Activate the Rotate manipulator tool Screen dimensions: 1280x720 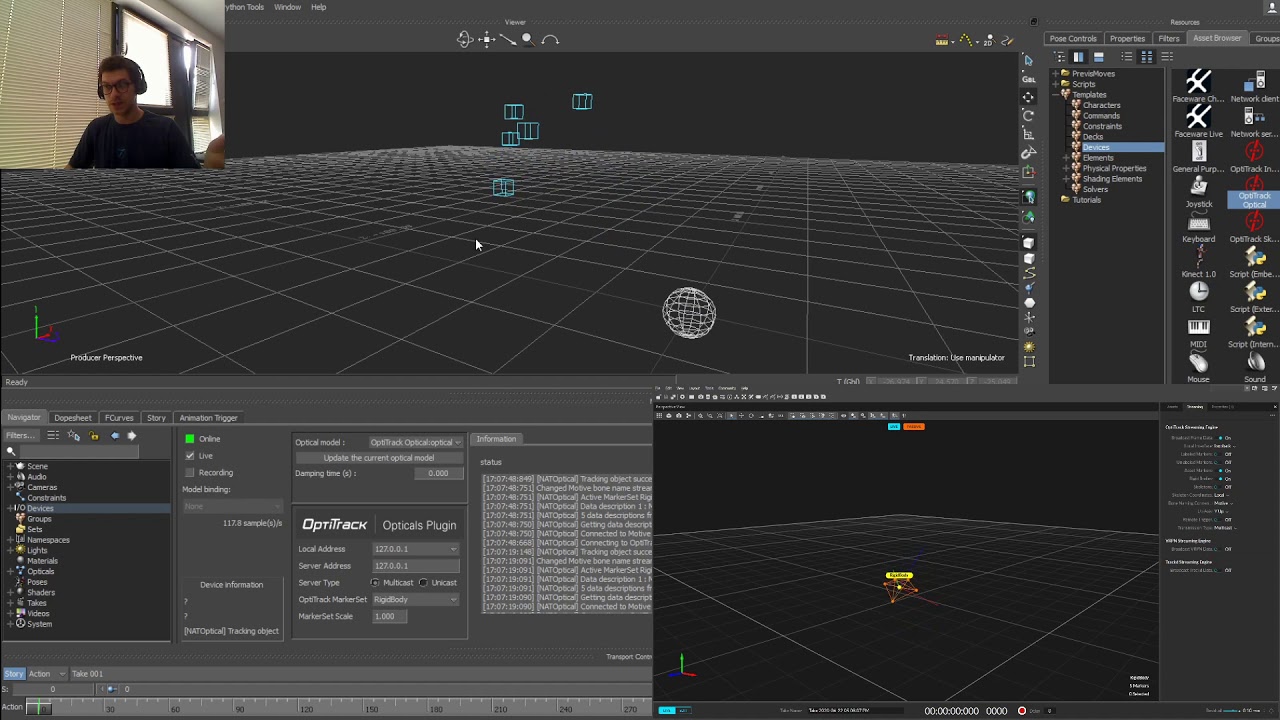[x=1028, y=115]
